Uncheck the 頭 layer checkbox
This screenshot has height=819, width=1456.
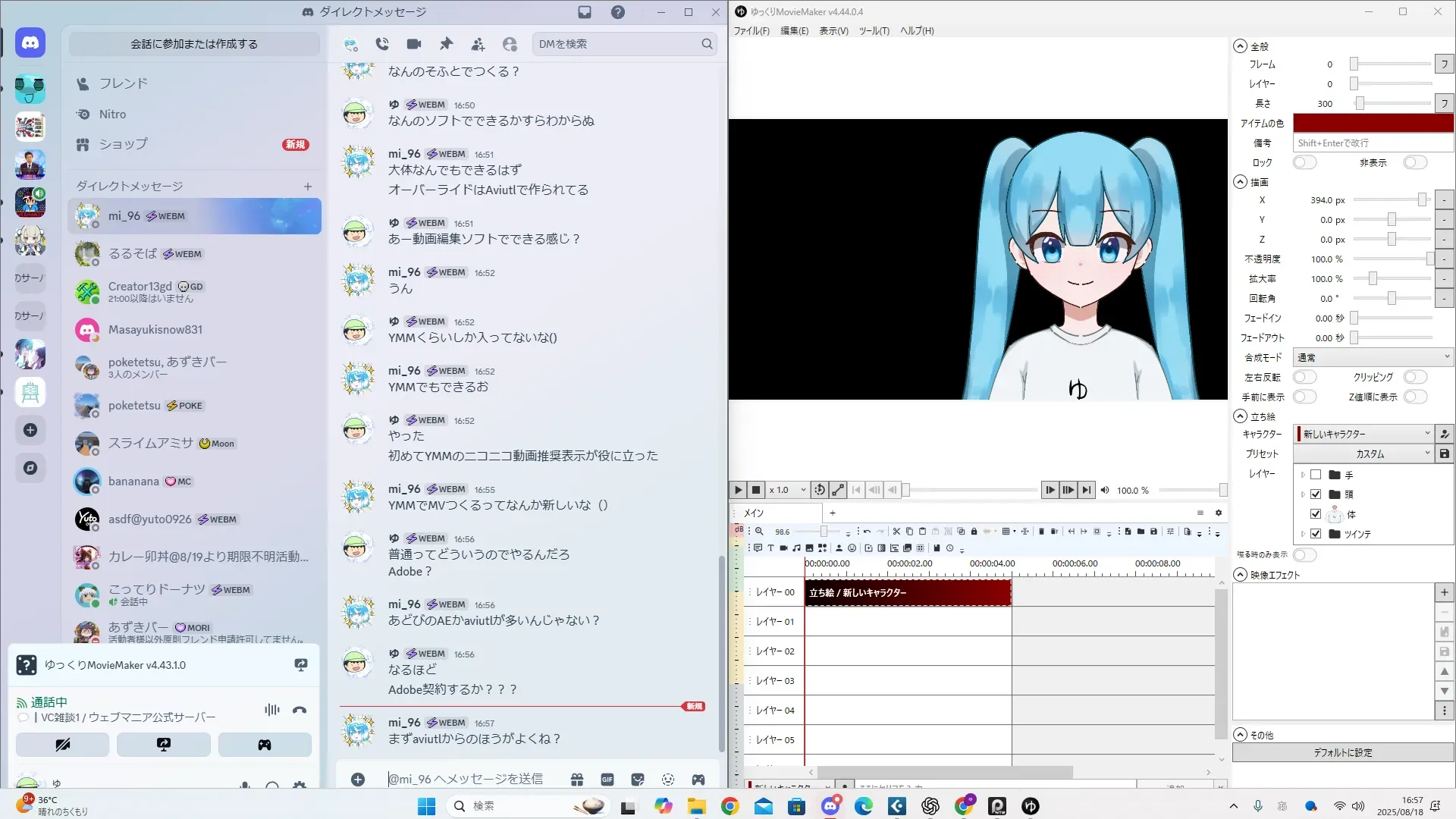pyautogui.click(x=1316, y=494)
